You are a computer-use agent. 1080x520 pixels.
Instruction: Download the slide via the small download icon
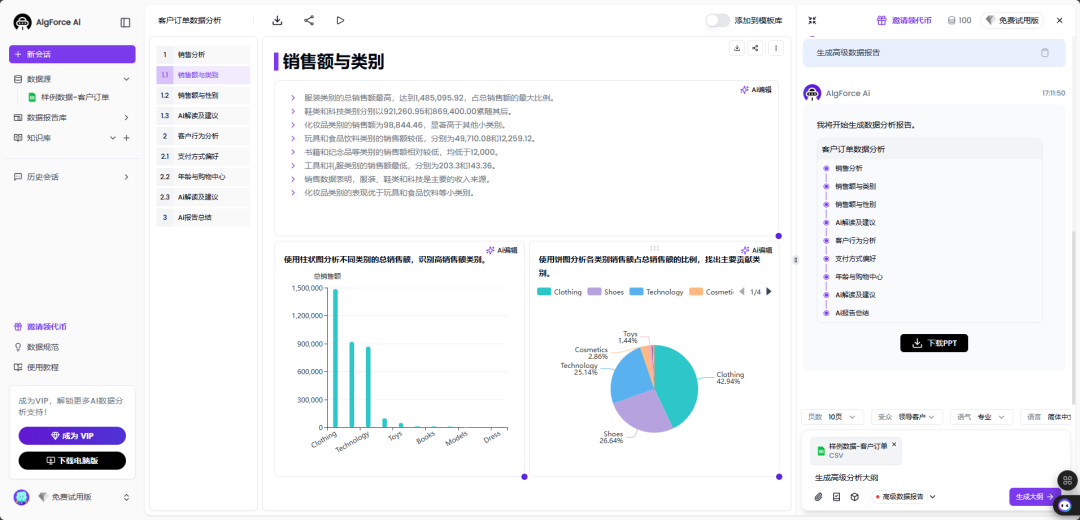point(737,48)
